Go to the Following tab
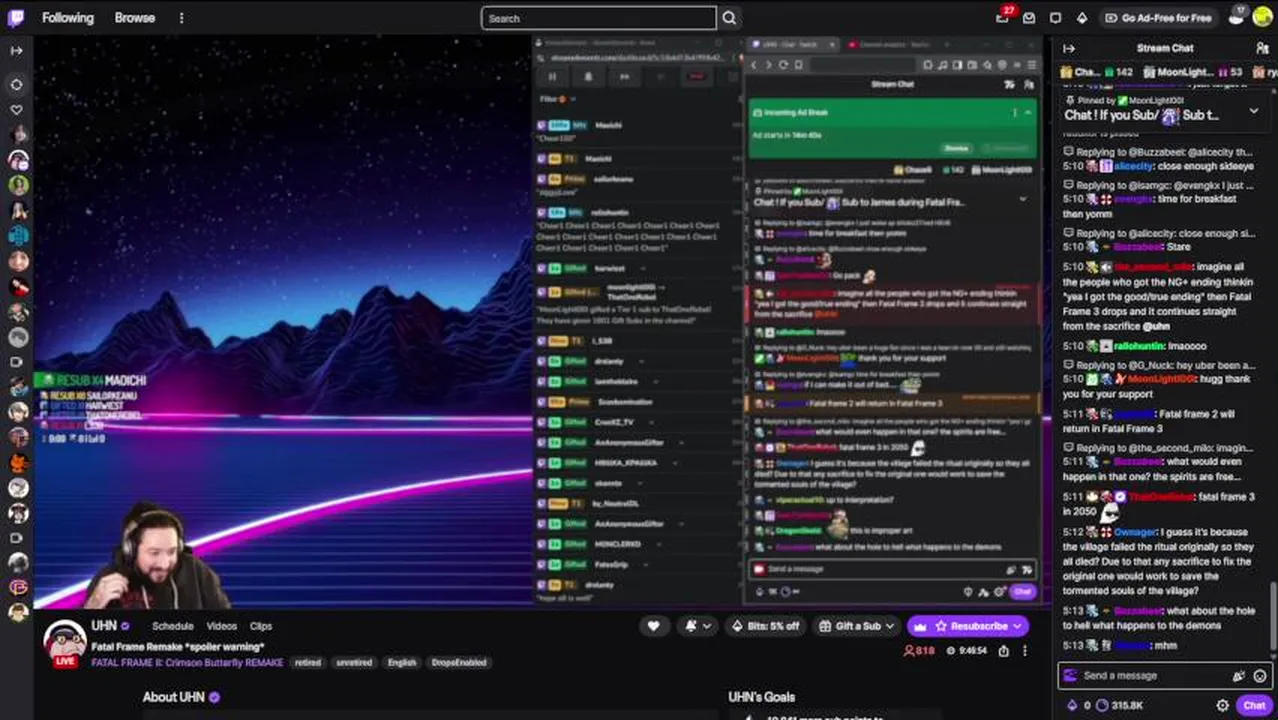1278x720 pixels. 67,17
